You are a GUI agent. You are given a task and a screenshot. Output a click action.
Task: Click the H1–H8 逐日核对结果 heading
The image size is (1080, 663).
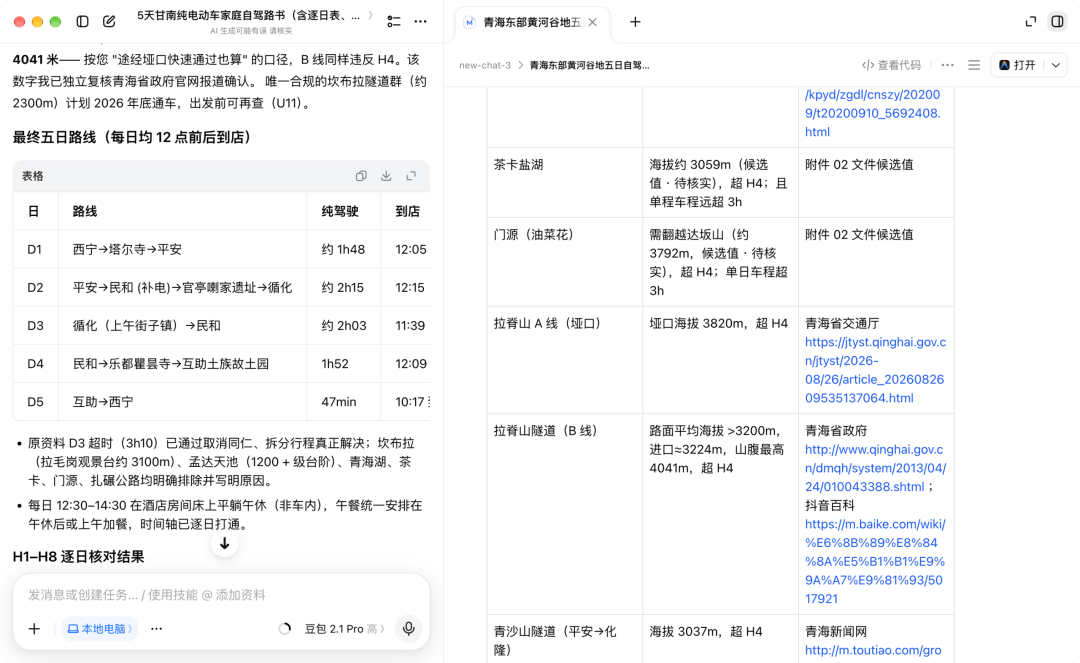click(79, 556)
